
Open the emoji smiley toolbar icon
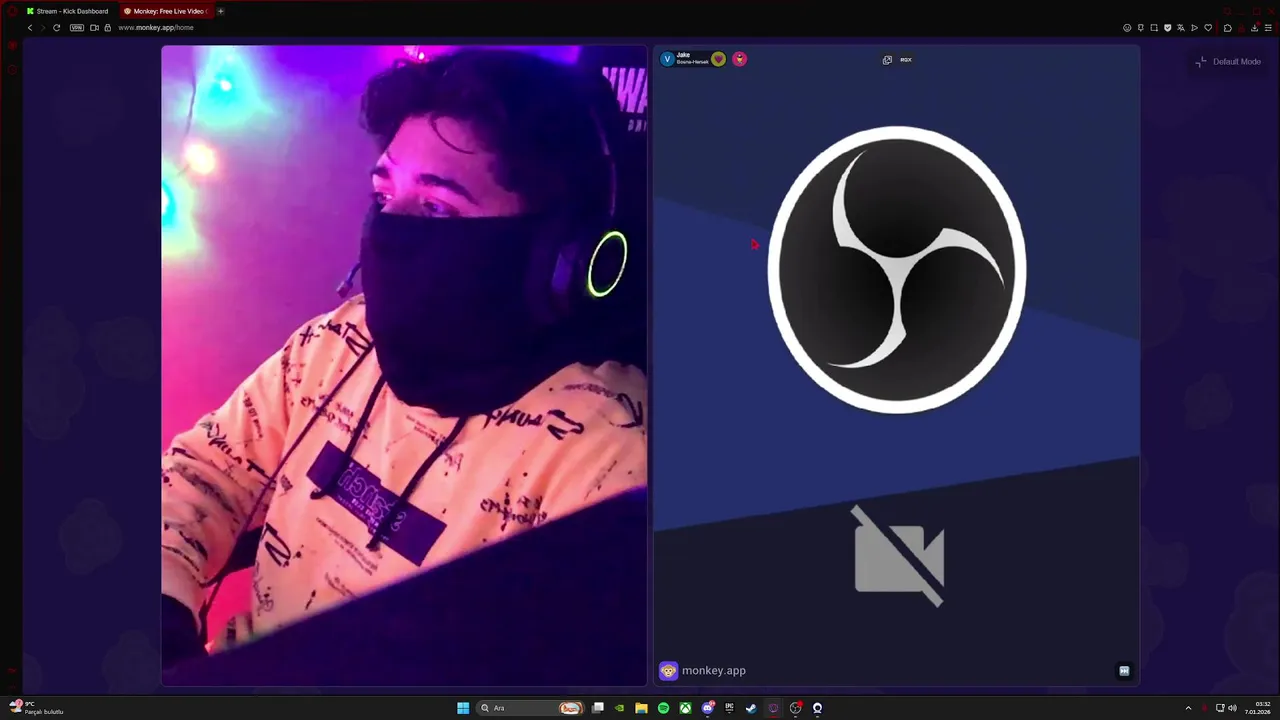pyautogui.click(x=1127, y=28)
